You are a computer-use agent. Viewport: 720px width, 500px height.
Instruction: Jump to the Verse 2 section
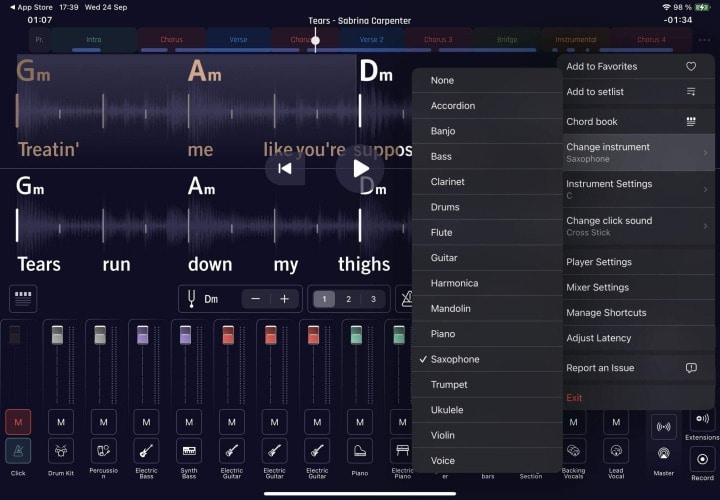[371, 40]
